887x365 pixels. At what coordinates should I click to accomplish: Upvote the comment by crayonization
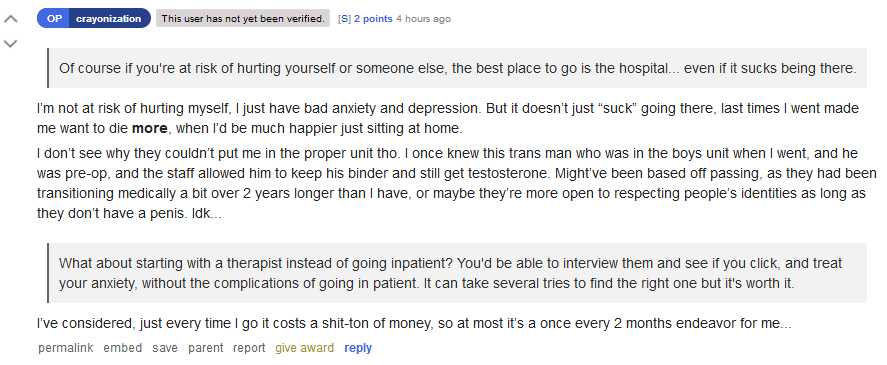click(x=11, y=19)
